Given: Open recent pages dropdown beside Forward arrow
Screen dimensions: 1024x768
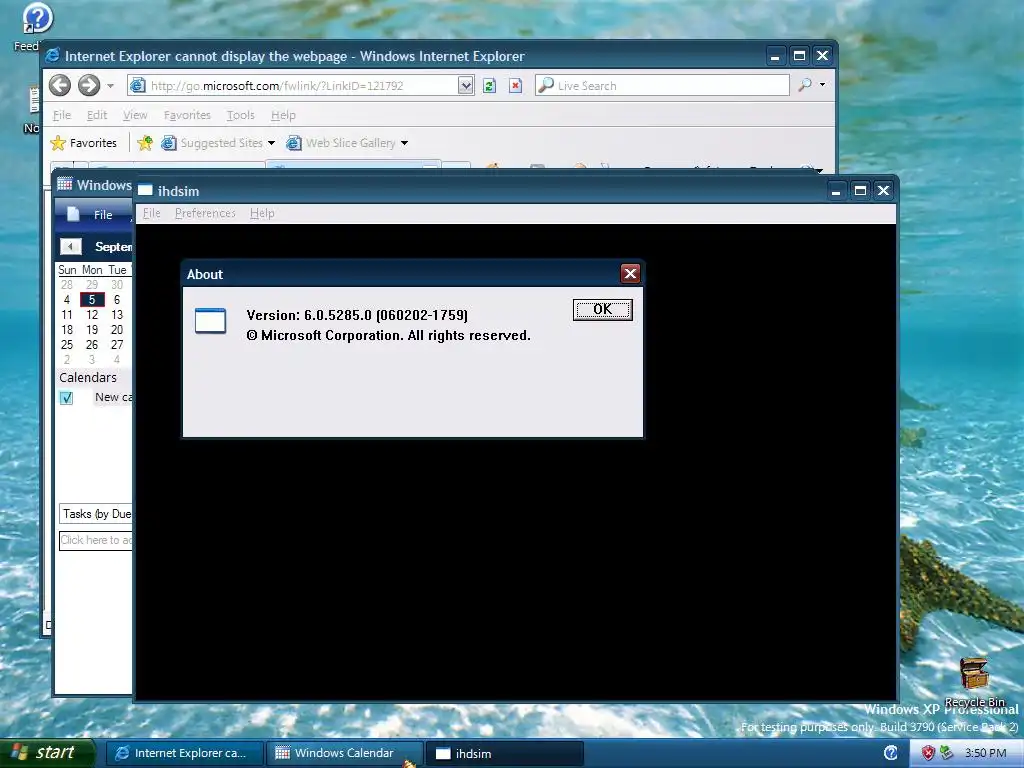Looking at the screenshot, I should point(110,86).
